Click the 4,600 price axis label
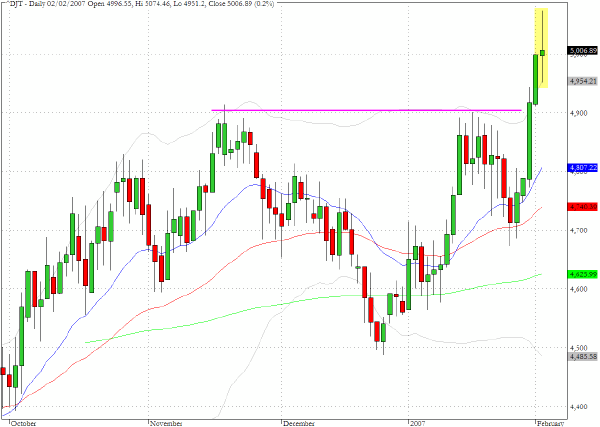The width and height of the screenshot is (600, 427). point(579,289)
